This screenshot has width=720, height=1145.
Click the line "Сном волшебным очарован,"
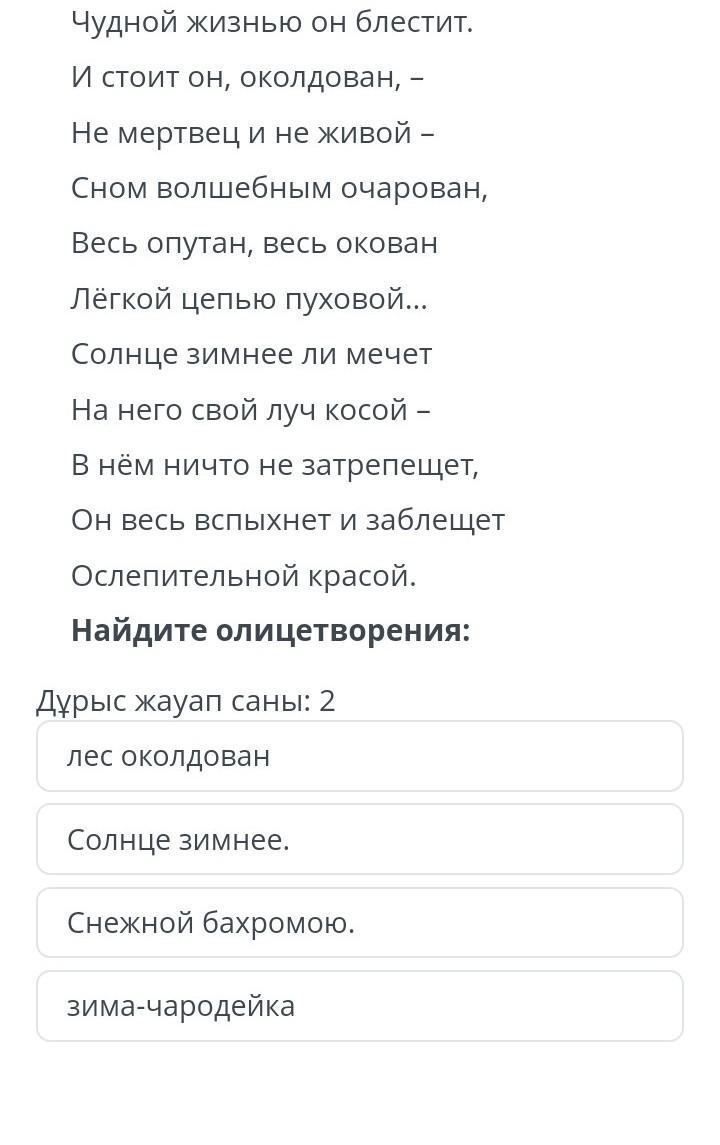(280, 188)
